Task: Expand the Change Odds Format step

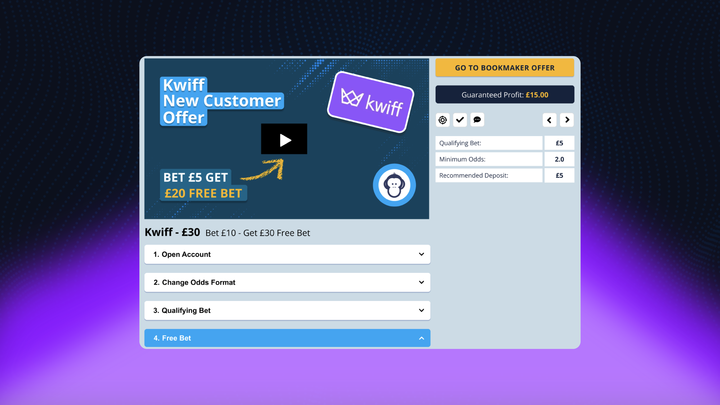Action: coord(287,283)
